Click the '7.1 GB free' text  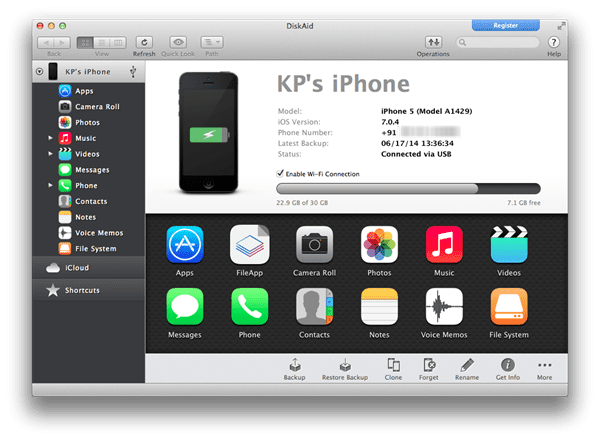click(x=524, y=203)
